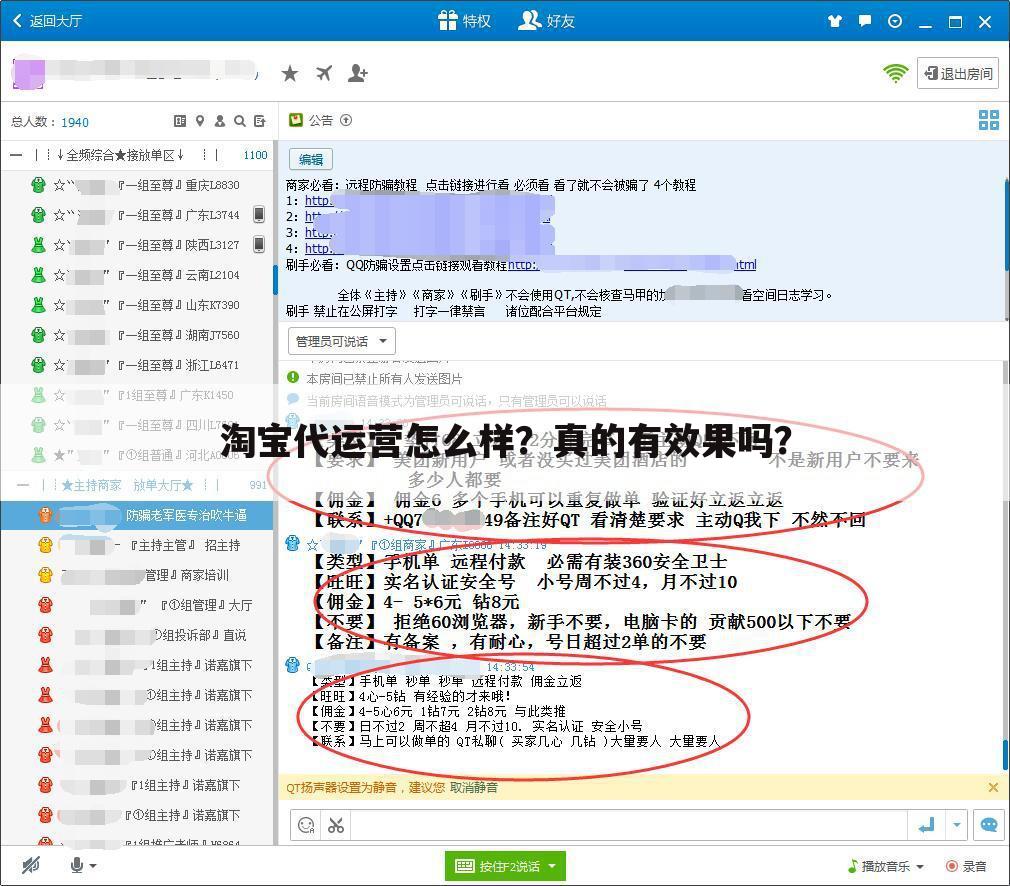Open the message bubble icon in title bar
This screenshot has height=886, width=1010.
tap(864, 21)
